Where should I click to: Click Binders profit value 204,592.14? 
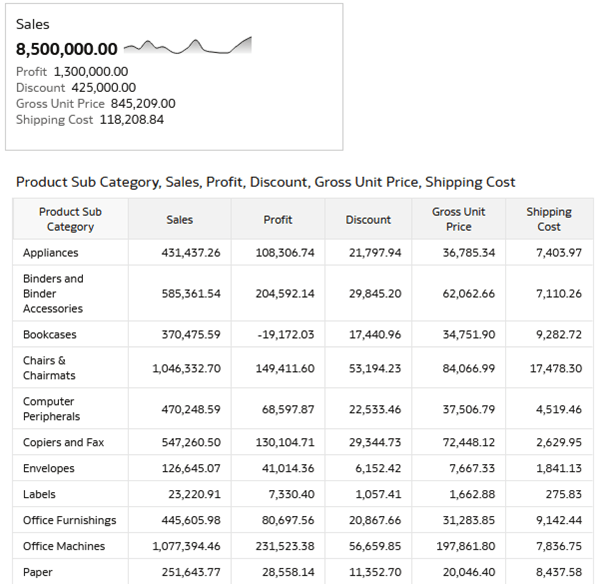[x=285, y=294]
